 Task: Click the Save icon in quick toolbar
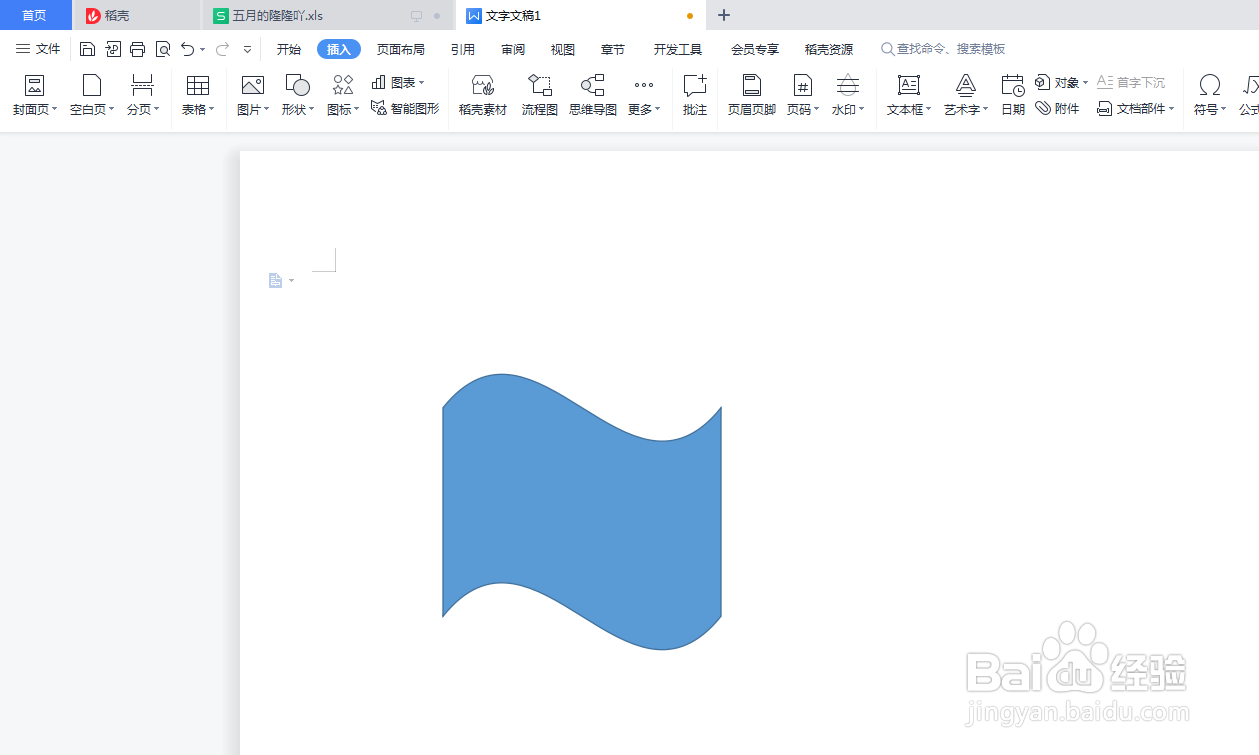(x=87, y=49)
